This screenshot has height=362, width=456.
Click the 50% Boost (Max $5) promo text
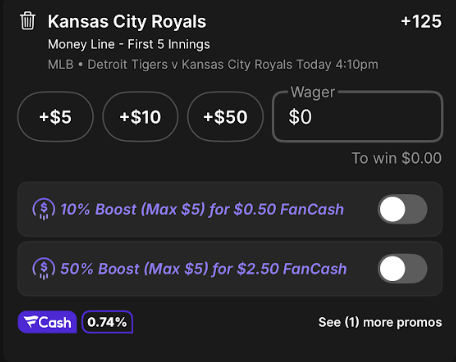tap(203, 269)
